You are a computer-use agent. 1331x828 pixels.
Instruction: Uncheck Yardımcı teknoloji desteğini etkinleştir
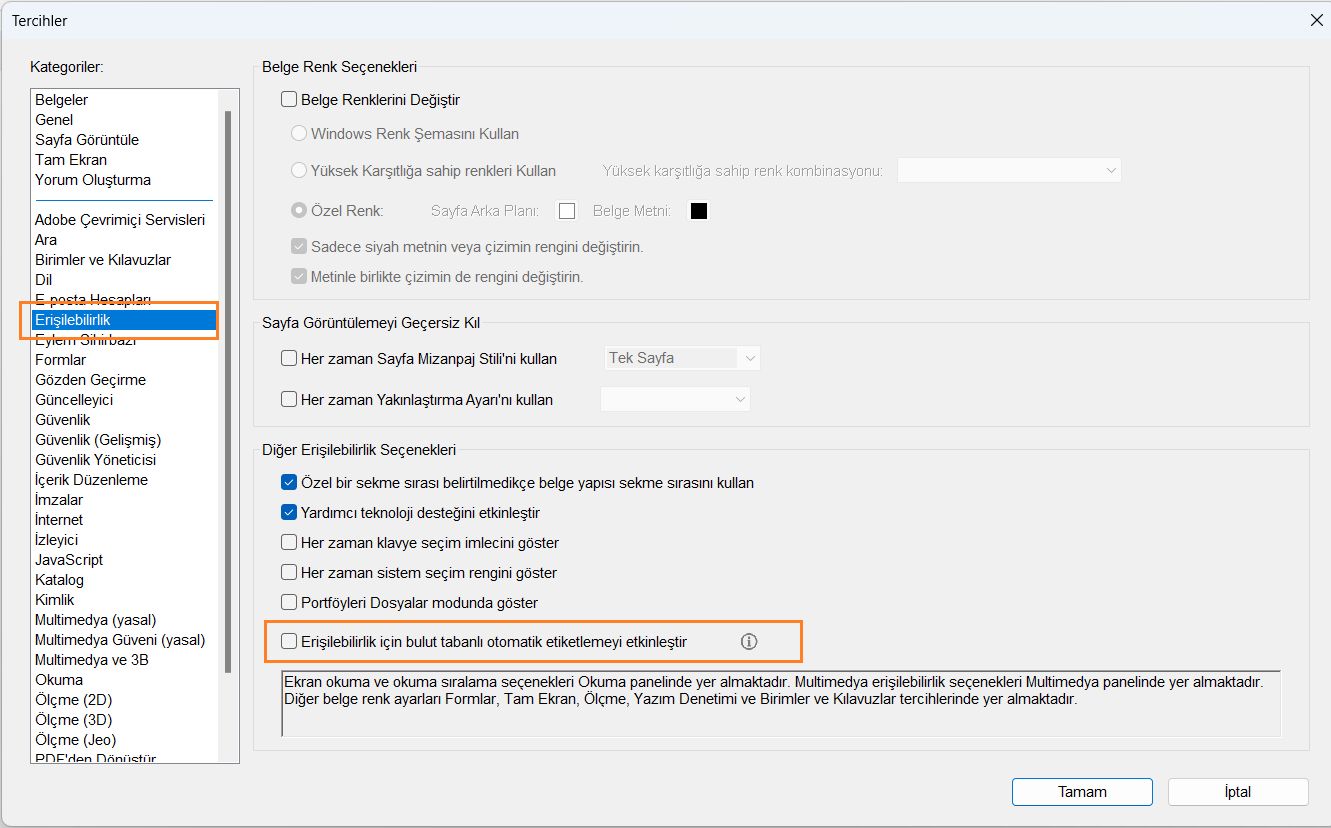[x=290, y=513]
